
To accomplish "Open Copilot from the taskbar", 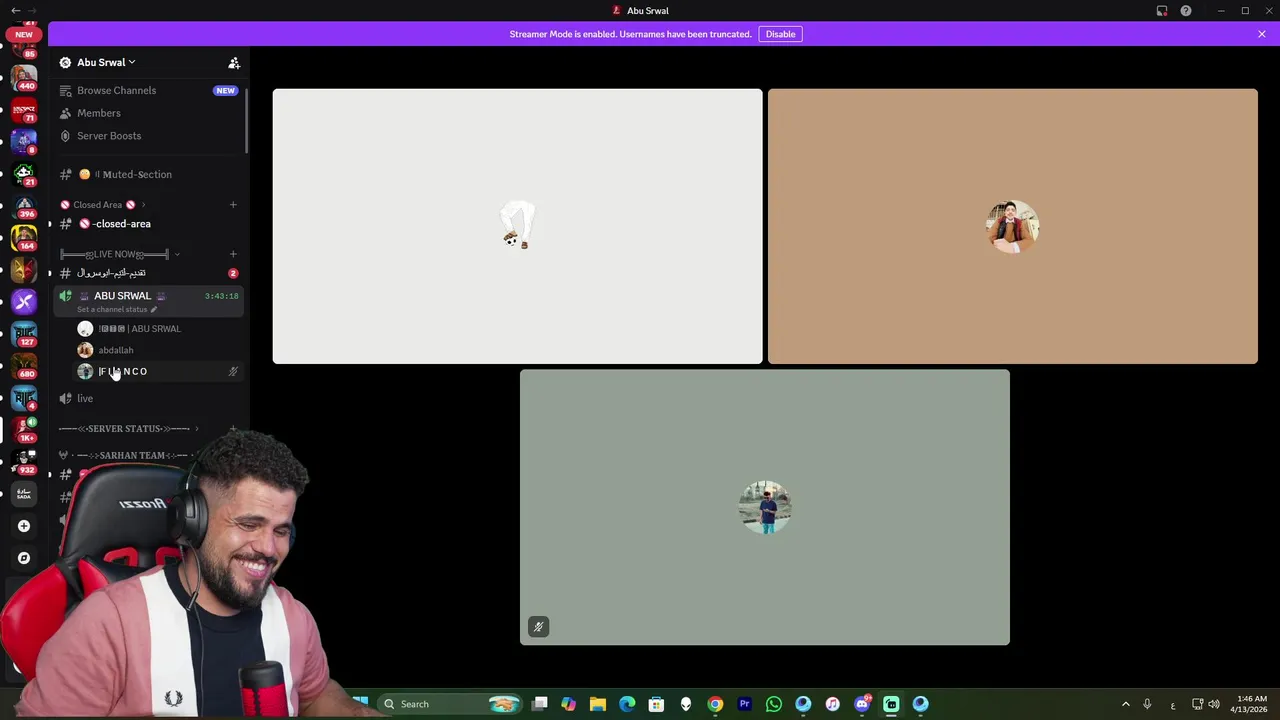I will pos(569,704).
